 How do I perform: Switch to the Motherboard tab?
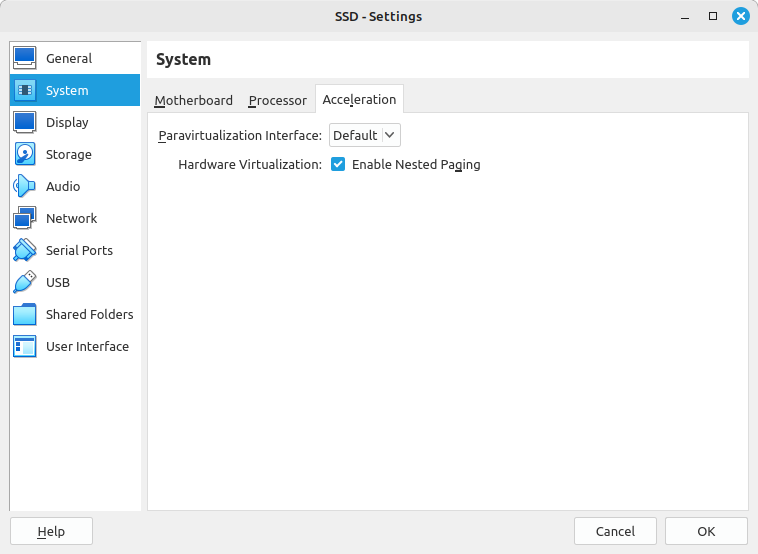193,100
